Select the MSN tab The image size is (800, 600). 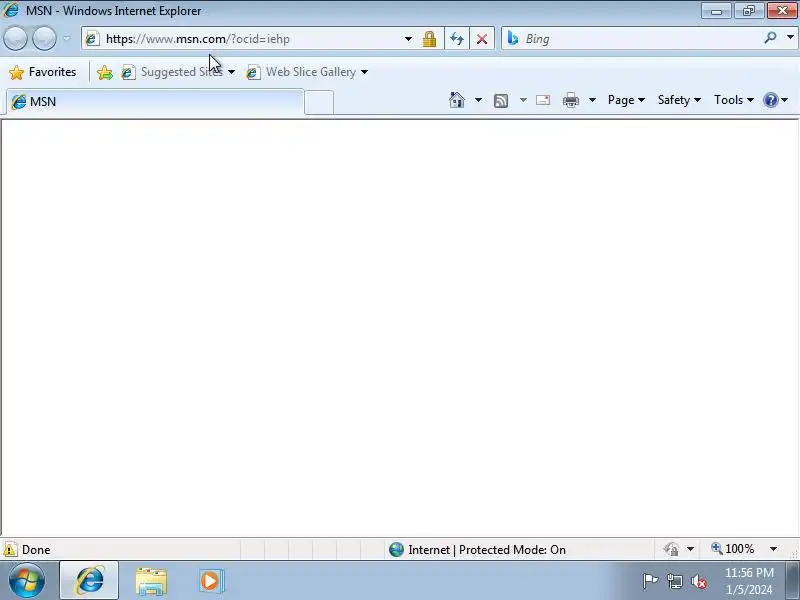(155, 102)
